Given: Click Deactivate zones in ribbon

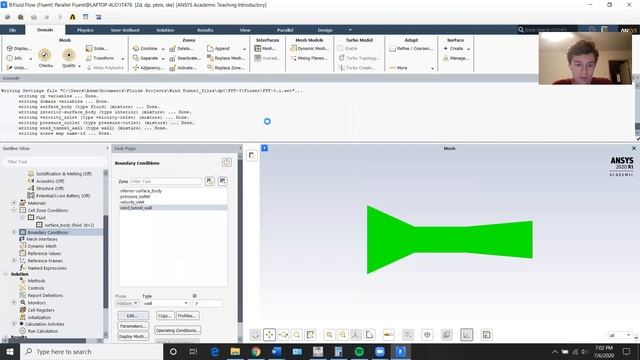Looking at the screenshot, I should pos(185,58).
